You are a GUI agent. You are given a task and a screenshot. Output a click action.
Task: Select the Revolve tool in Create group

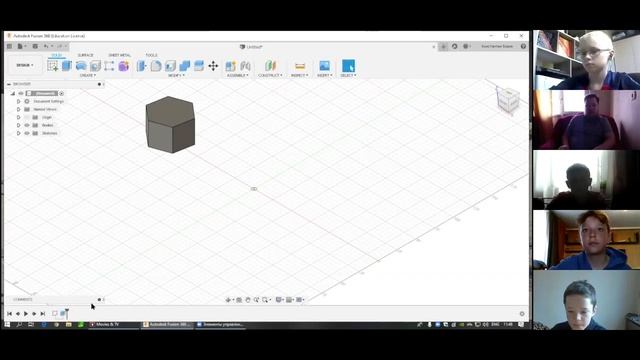pyautogui.click(x=81, y=66)
